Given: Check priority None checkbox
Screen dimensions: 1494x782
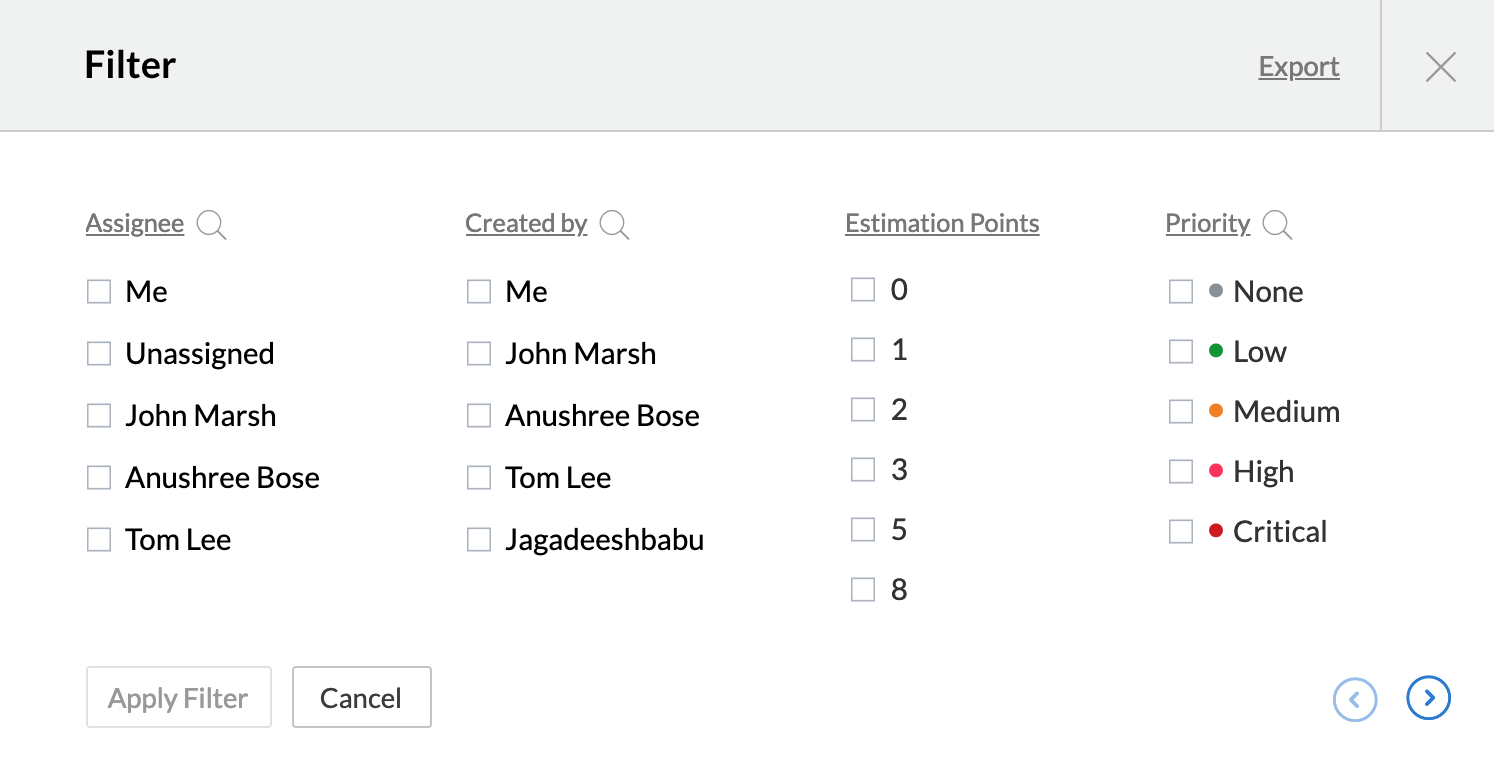Looking at the screenshot, I should click(x=1181, y=292).
